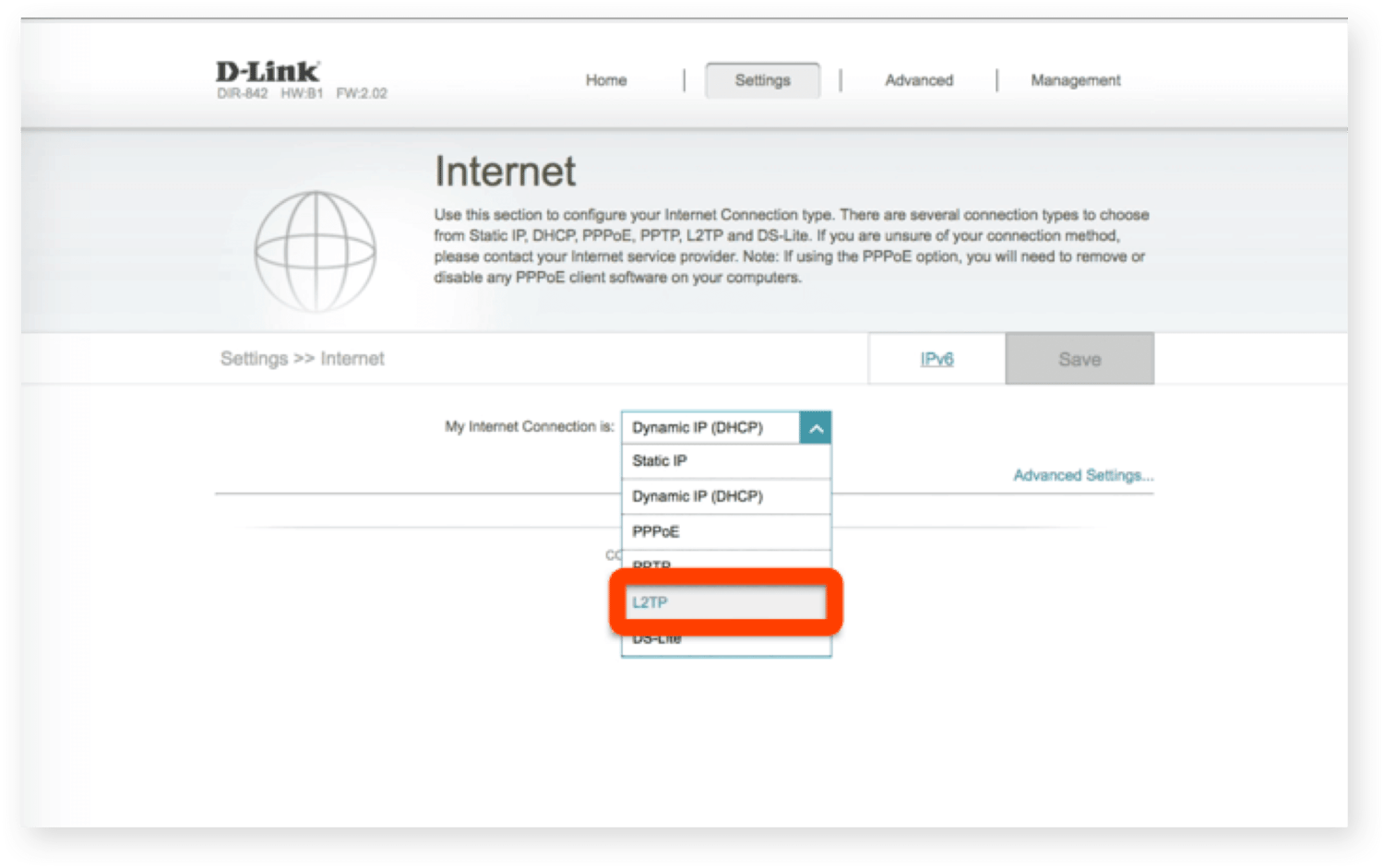Image resolution: width=1384 pixels, height=868 pixels.
Task: Click the Dynamic IP (DHCP) selected field
Action: pyautogui.click(x=710, y=428)
